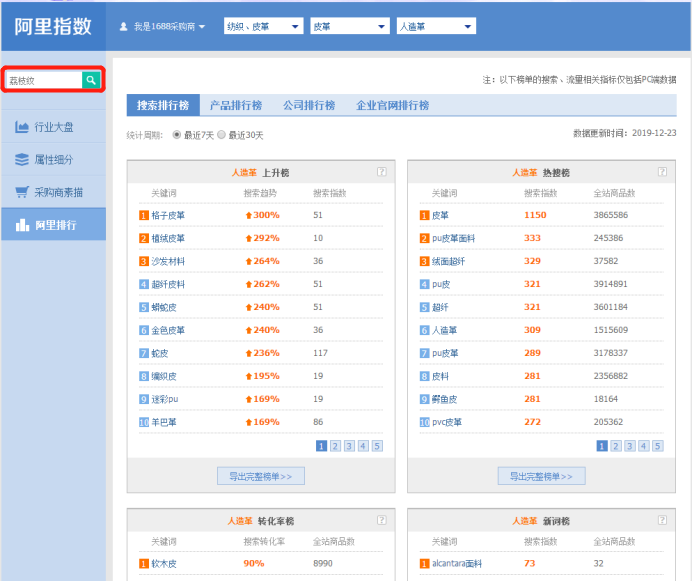This screenshot has width=692, height=581.
Task: Click keyword pvc皮革 in 热搜榜
Action: click(x=447, y=422)
